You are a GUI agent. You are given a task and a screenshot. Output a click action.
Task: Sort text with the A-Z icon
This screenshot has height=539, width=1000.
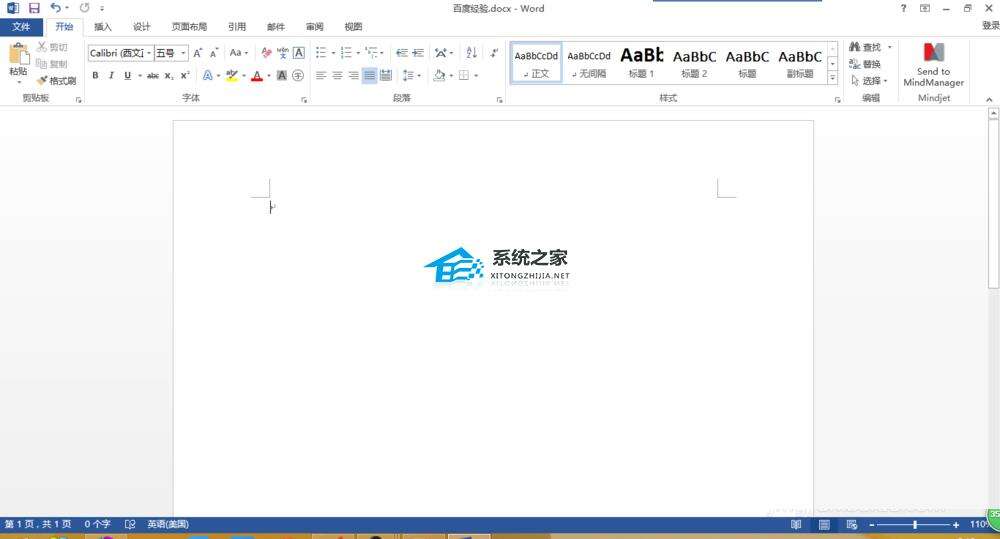coord(471,53)
